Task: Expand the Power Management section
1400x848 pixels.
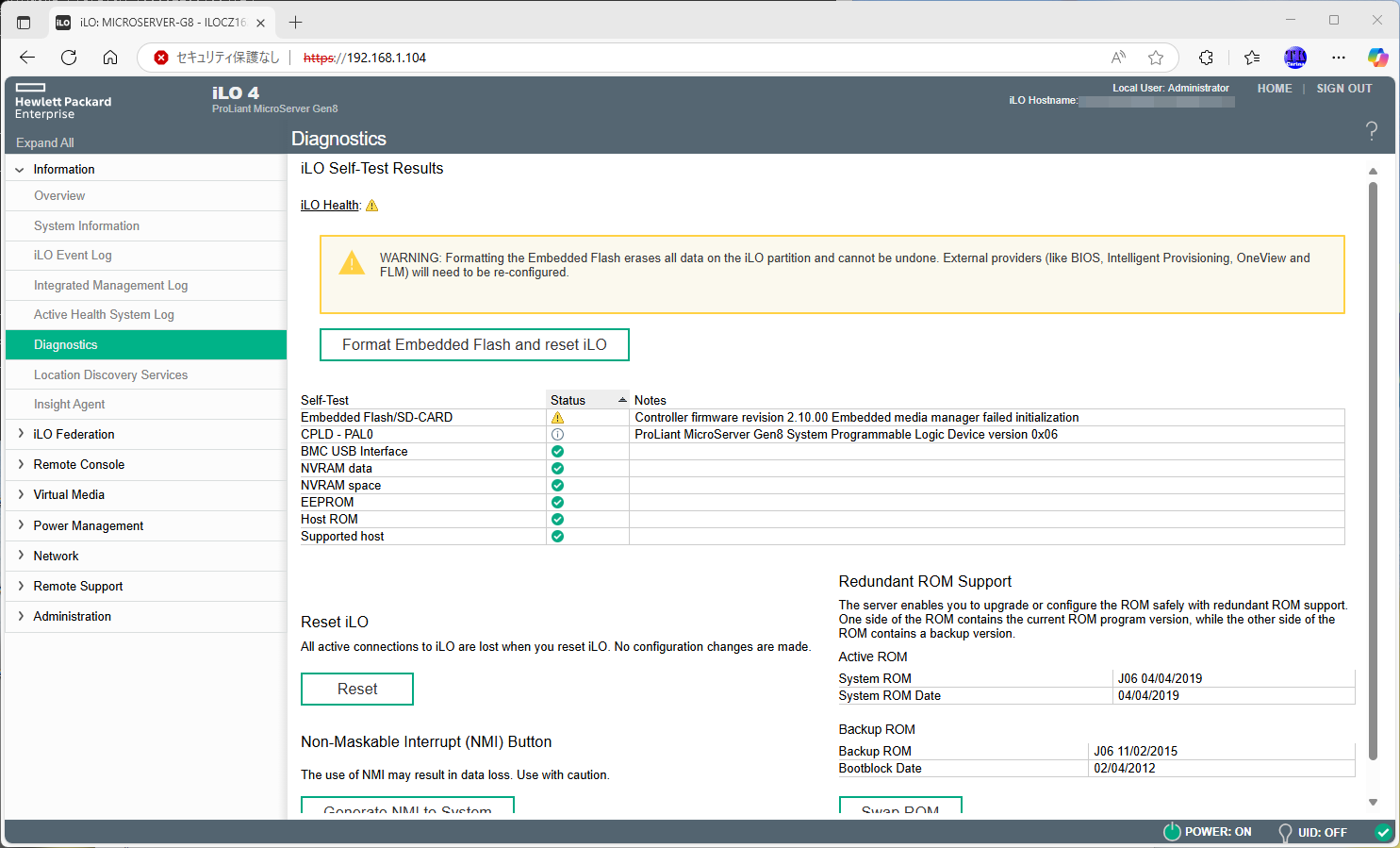Action: coord(21,525)
